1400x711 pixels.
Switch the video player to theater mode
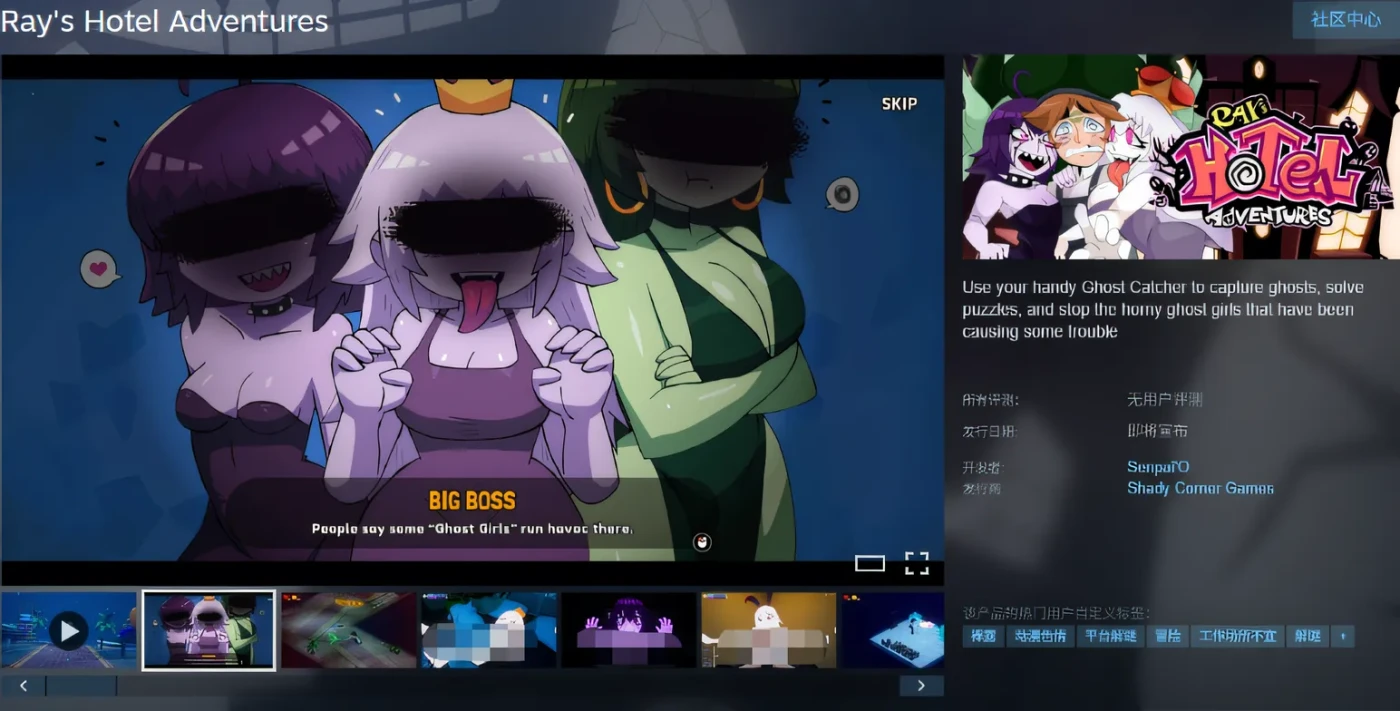coord(870,563)
